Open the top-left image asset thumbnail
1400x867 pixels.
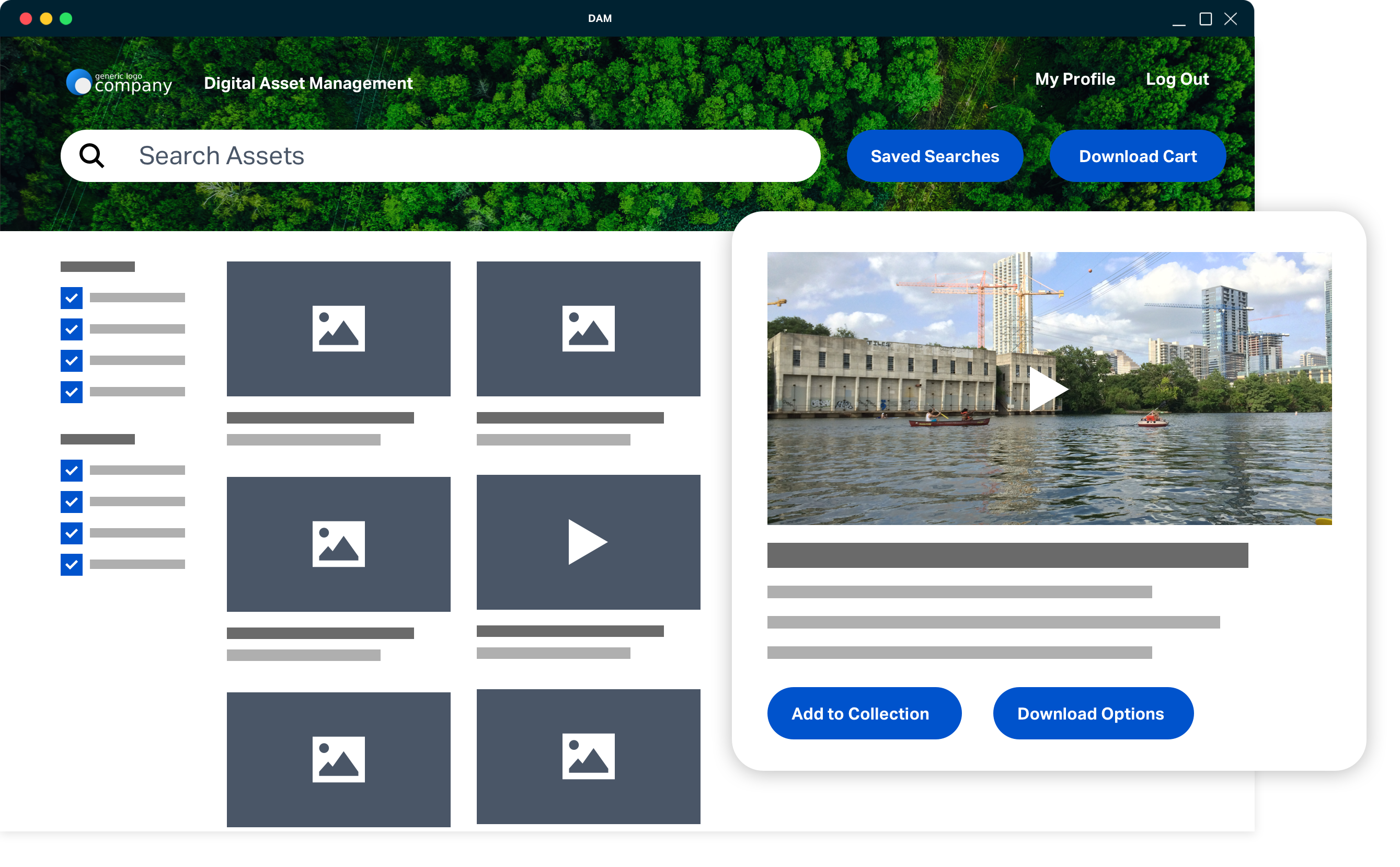pyautogui.click(x=338, y=328)
